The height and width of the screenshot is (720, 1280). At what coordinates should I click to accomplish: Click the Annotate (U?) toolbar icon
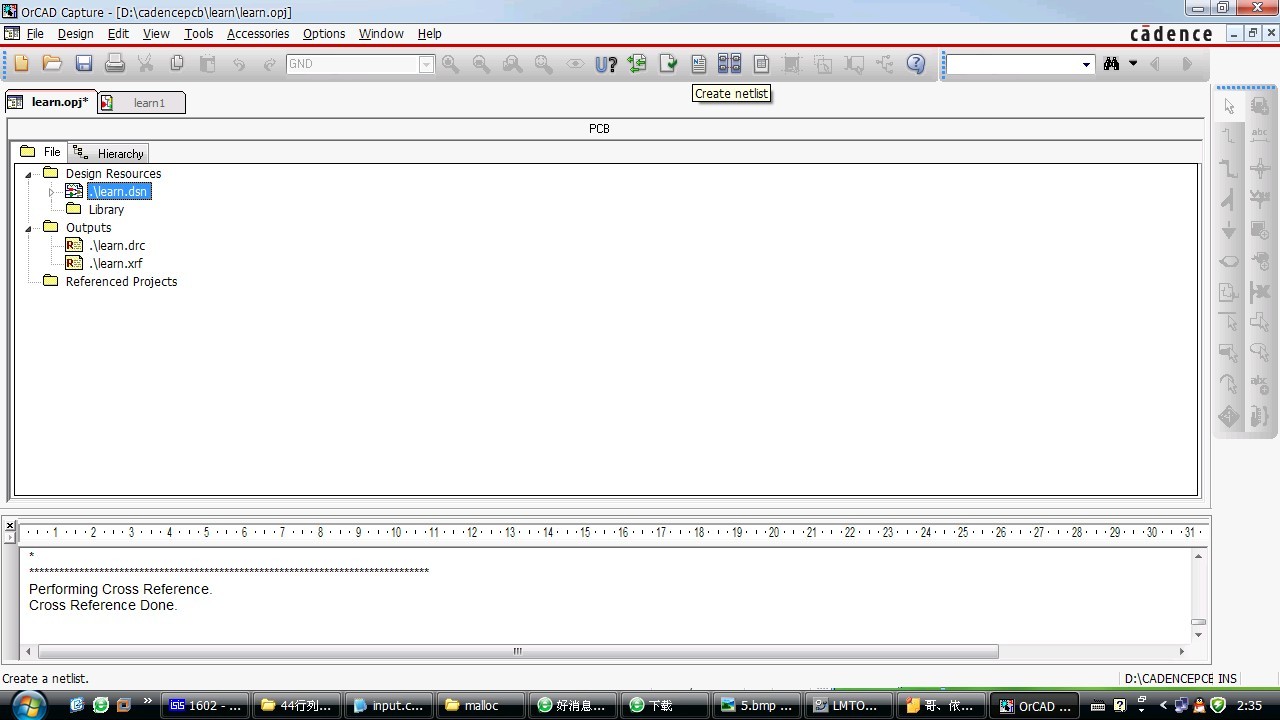coord(606,64)
